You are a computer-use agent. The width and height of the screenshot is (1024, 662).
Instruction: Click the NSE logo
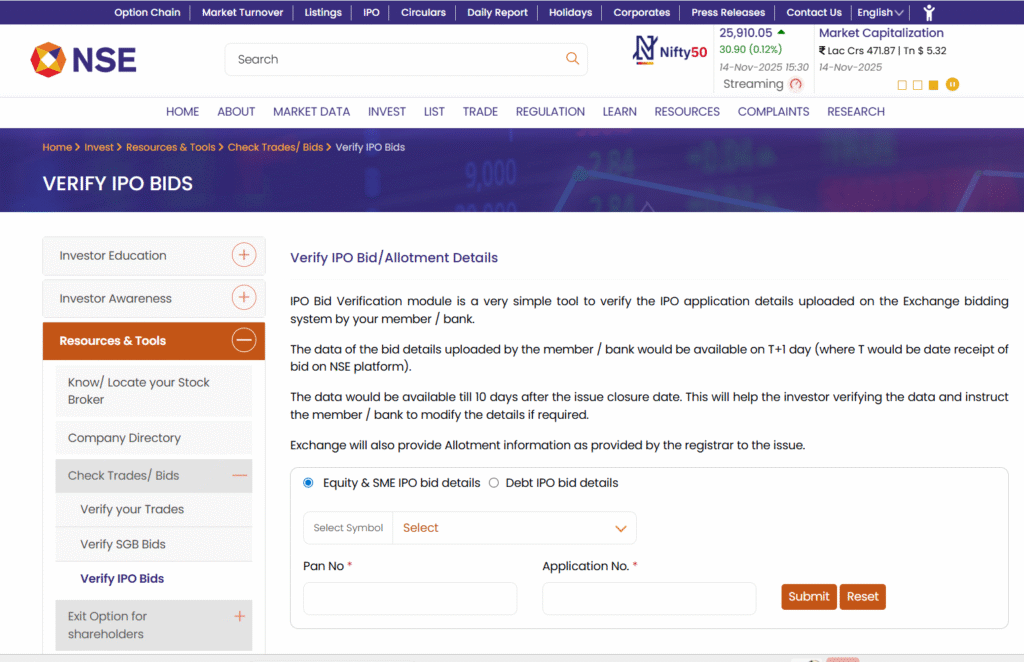pos(83,59)
